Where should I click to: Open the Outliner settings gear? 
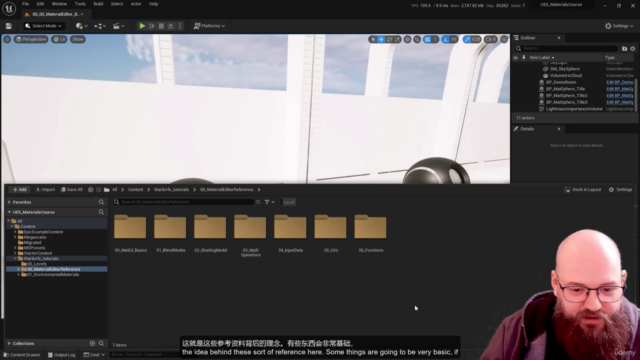tap(633, 49)
